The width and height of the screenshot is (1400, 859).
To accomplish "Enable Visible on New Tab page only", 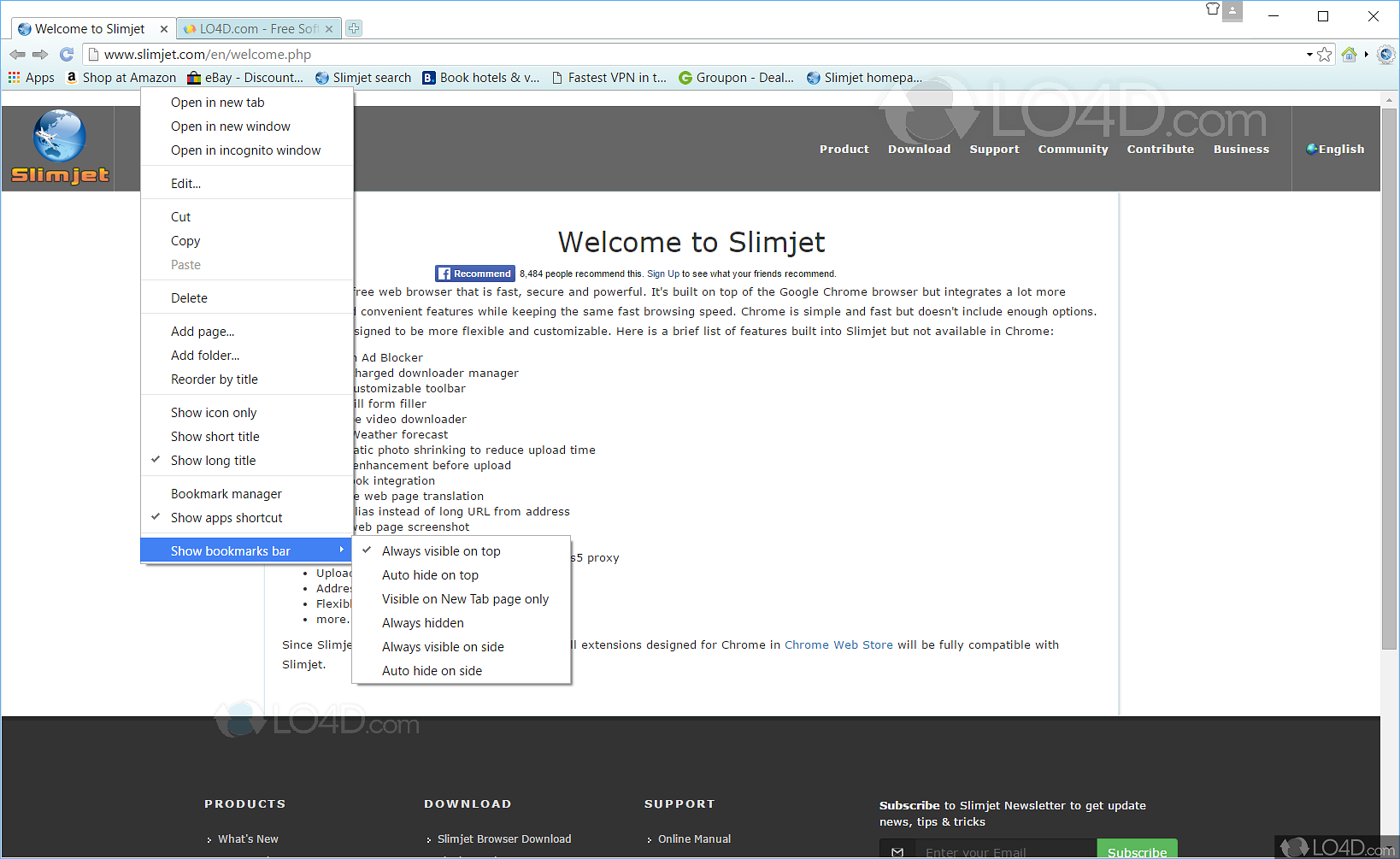I will tap(465, 598).
